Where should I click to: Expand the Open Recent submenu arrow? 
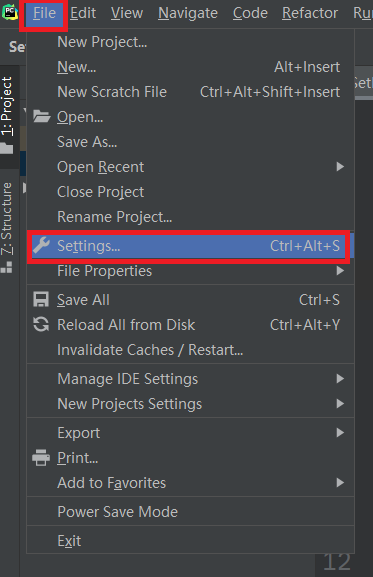pyautogui.click(x=340, y=167)
